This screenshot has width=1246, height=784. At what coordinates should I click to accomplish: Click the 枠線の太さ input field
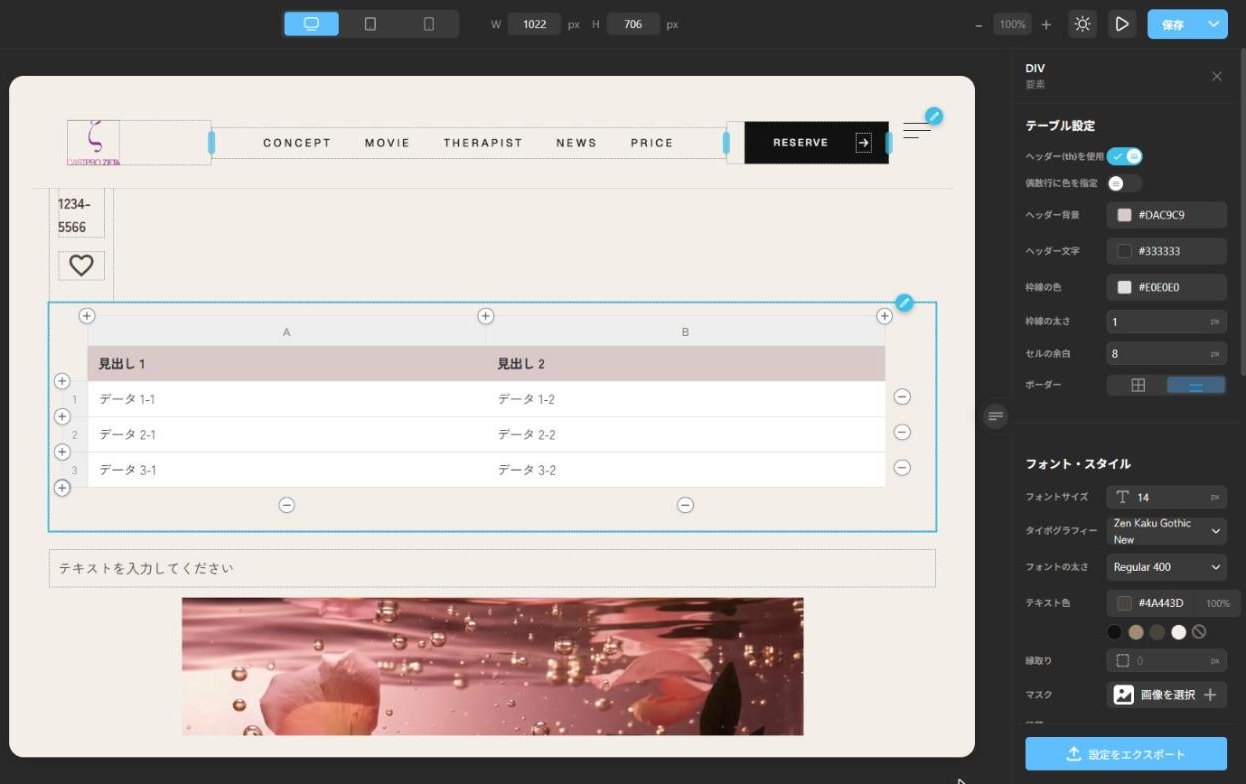pyautogui.click(x=1166, y=322)
